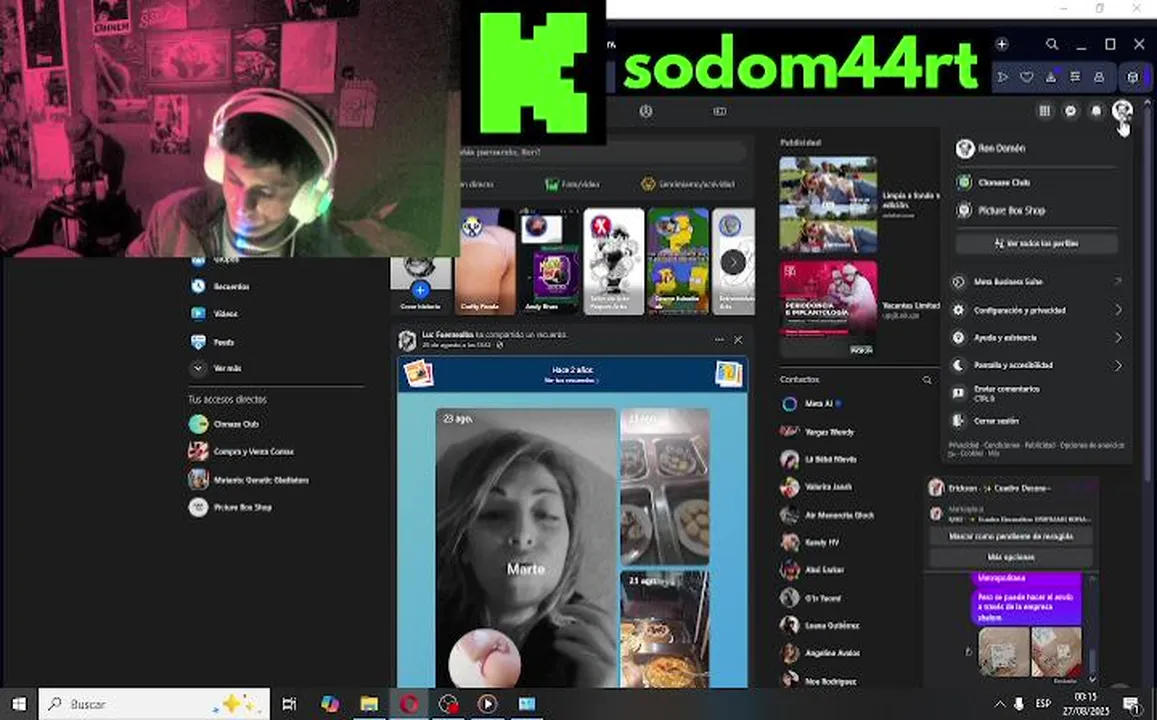Open the Ver tus recuerdos link
This screenshot has height=720, width=1157.
(x=570, y=380)
